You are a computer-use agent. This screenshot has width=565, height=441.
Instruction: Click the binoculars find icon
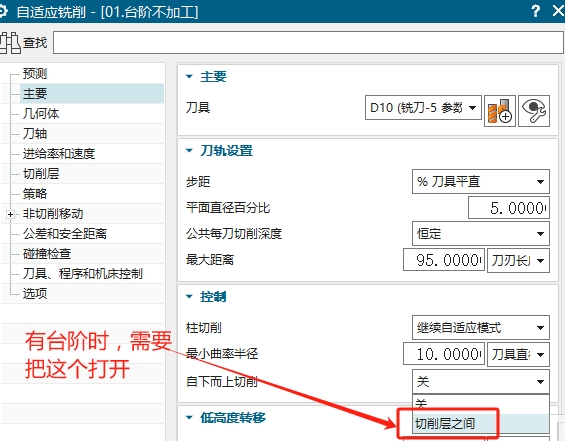point(10,43)
